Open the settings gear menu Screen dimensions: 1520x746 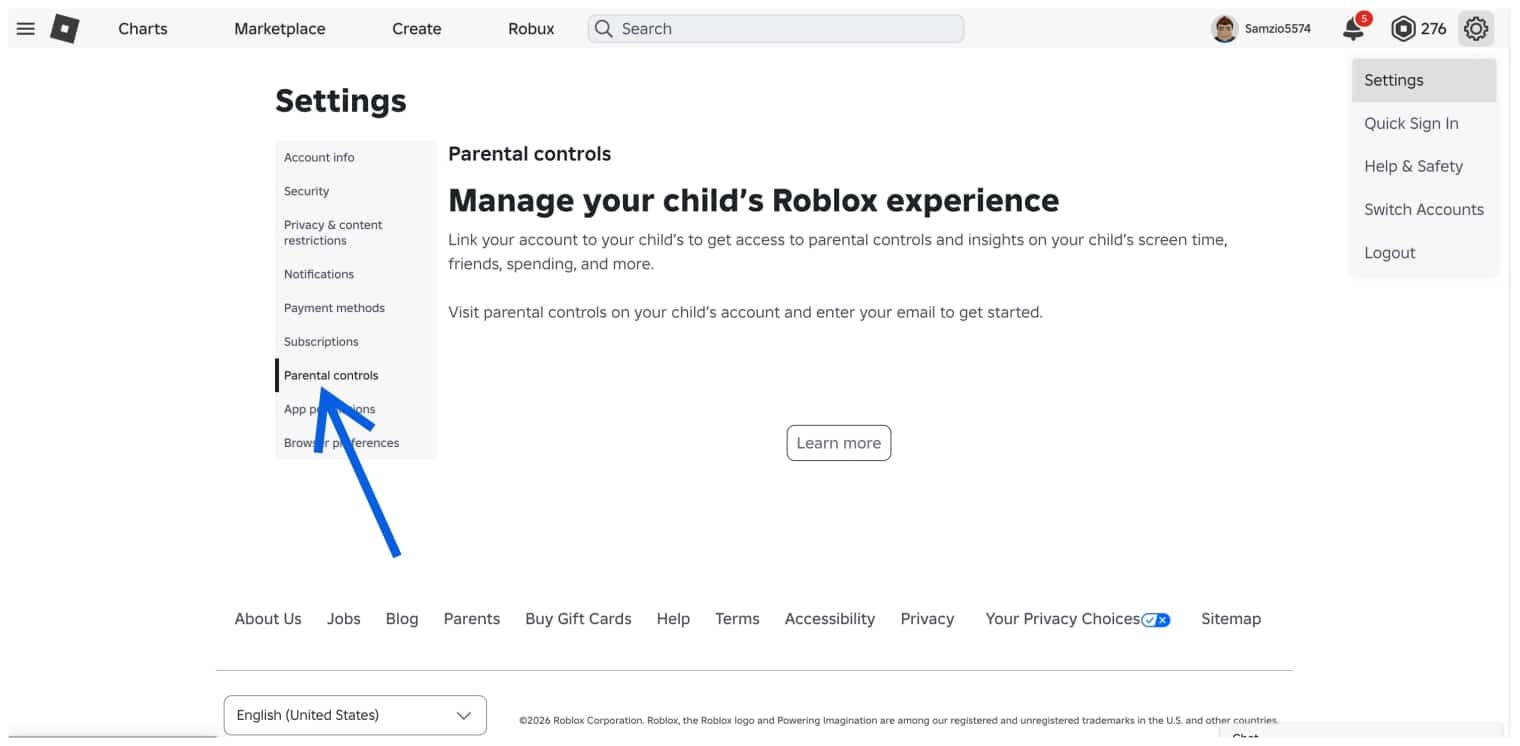coord(1476,29)
